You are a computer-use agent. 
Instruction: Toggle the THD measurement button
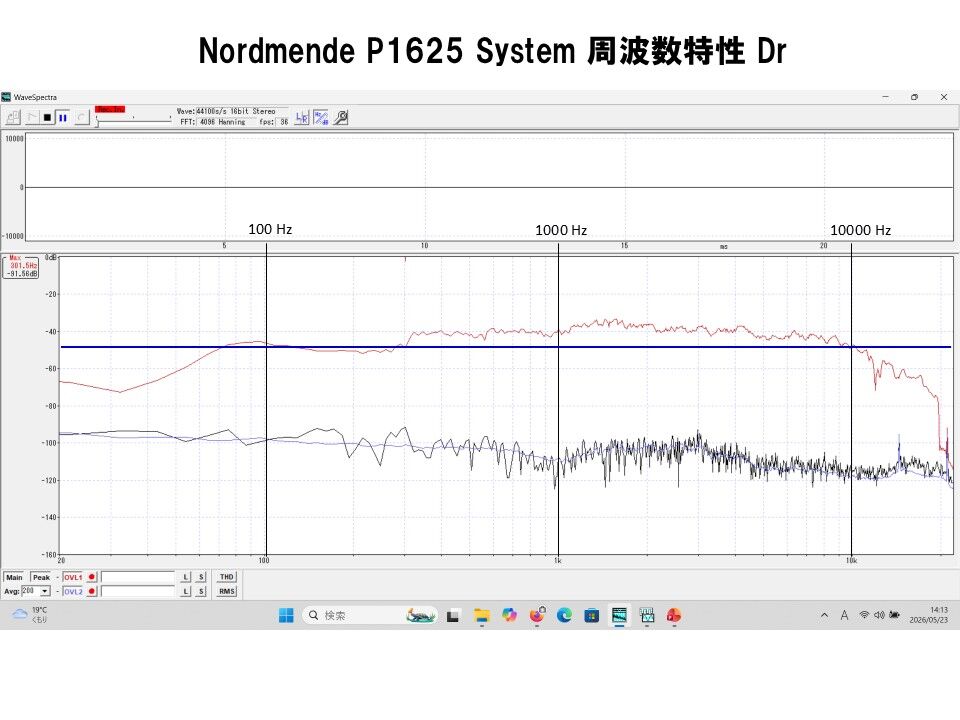(x=227, y=577)
